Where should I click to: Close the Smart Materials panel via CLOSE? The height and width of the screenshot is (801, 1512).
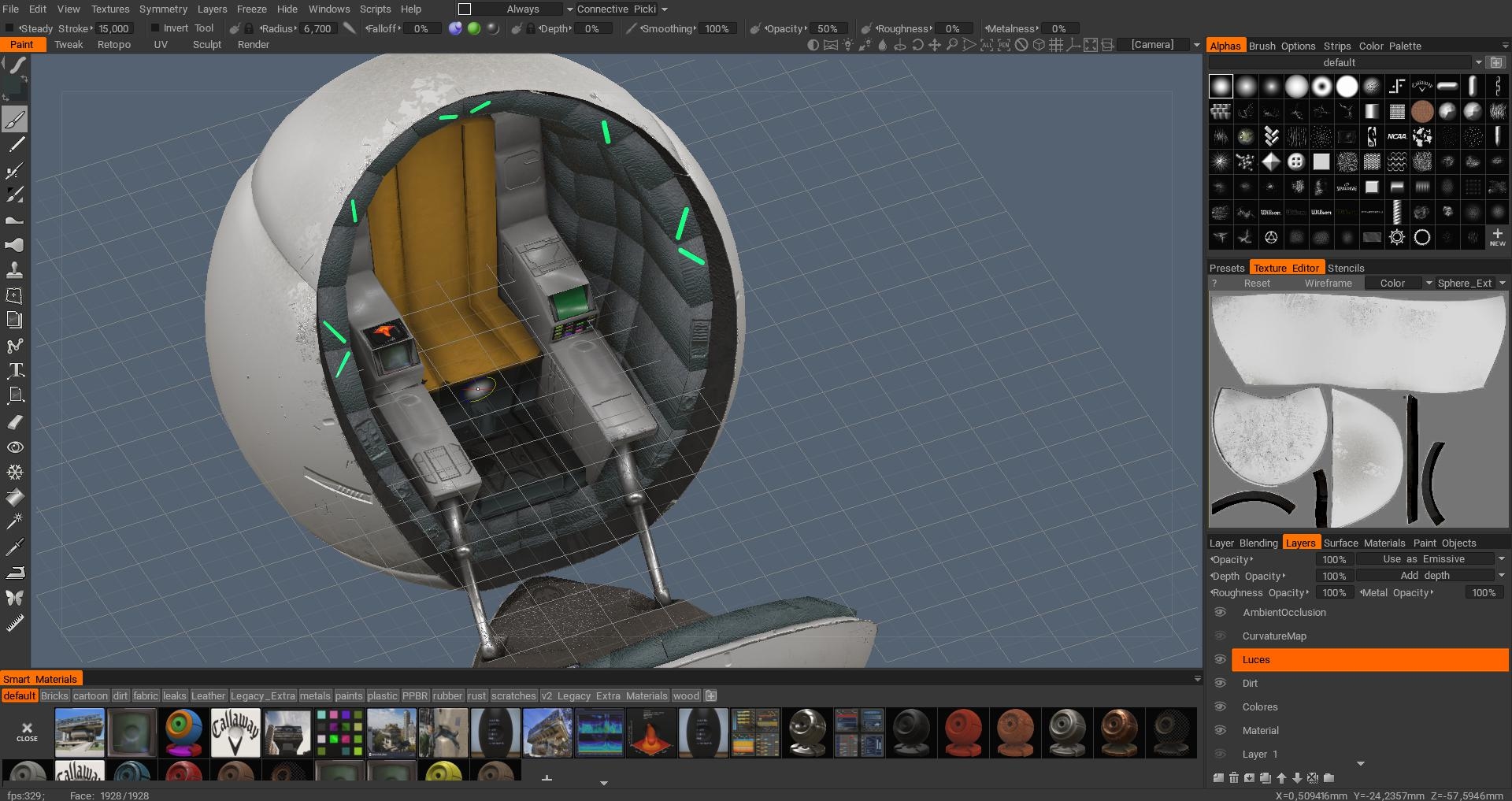[x=27, y=732]
